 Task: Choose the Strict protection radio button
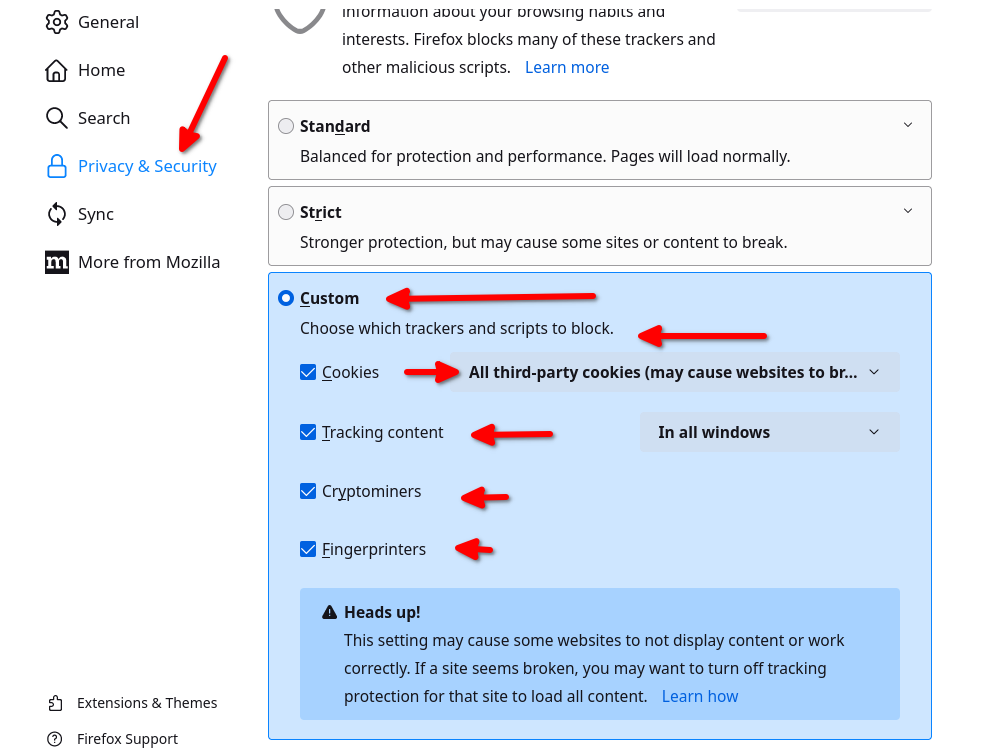[286, 212]
